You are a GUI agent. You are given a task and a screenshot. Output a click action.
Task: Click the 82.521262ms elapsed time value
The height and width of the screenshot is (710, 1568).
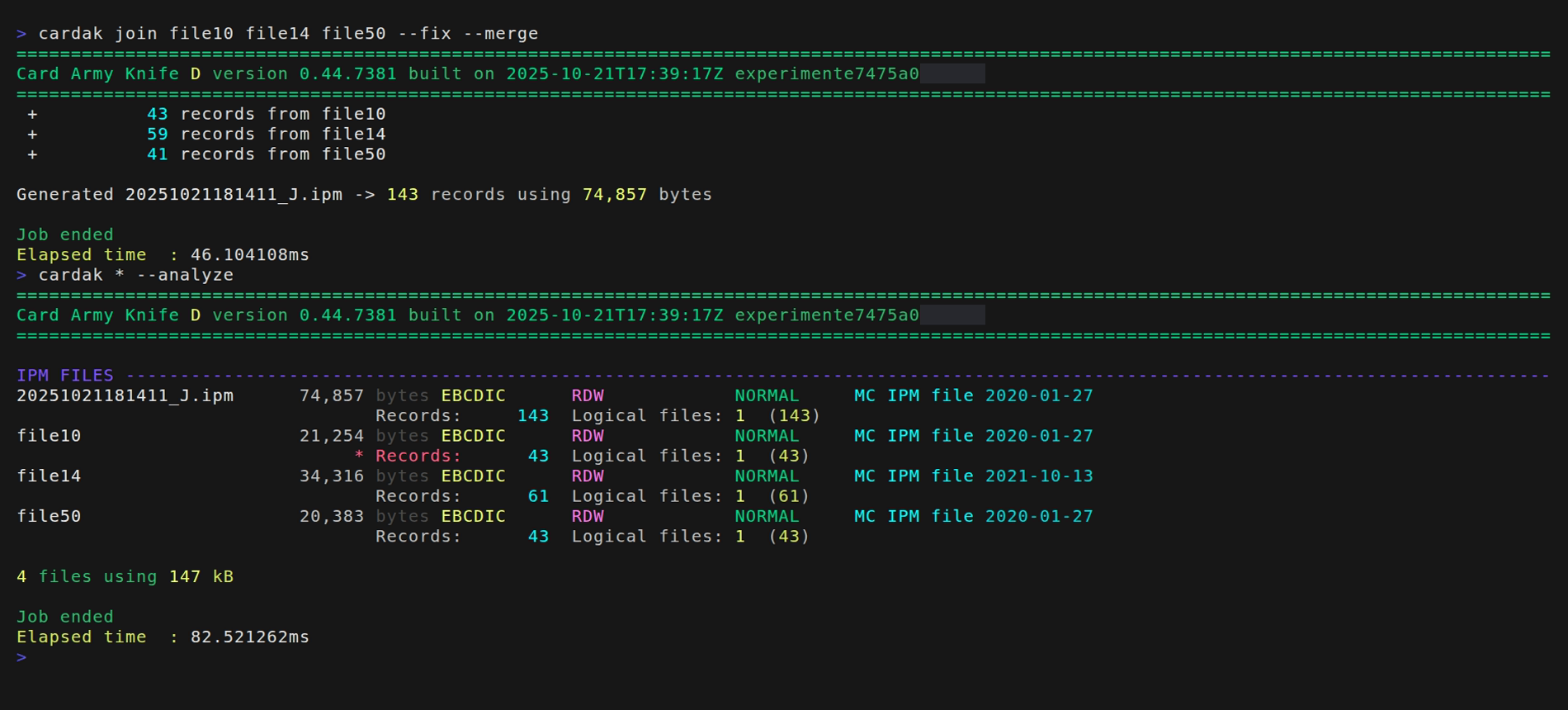click(x=249, y=637)
